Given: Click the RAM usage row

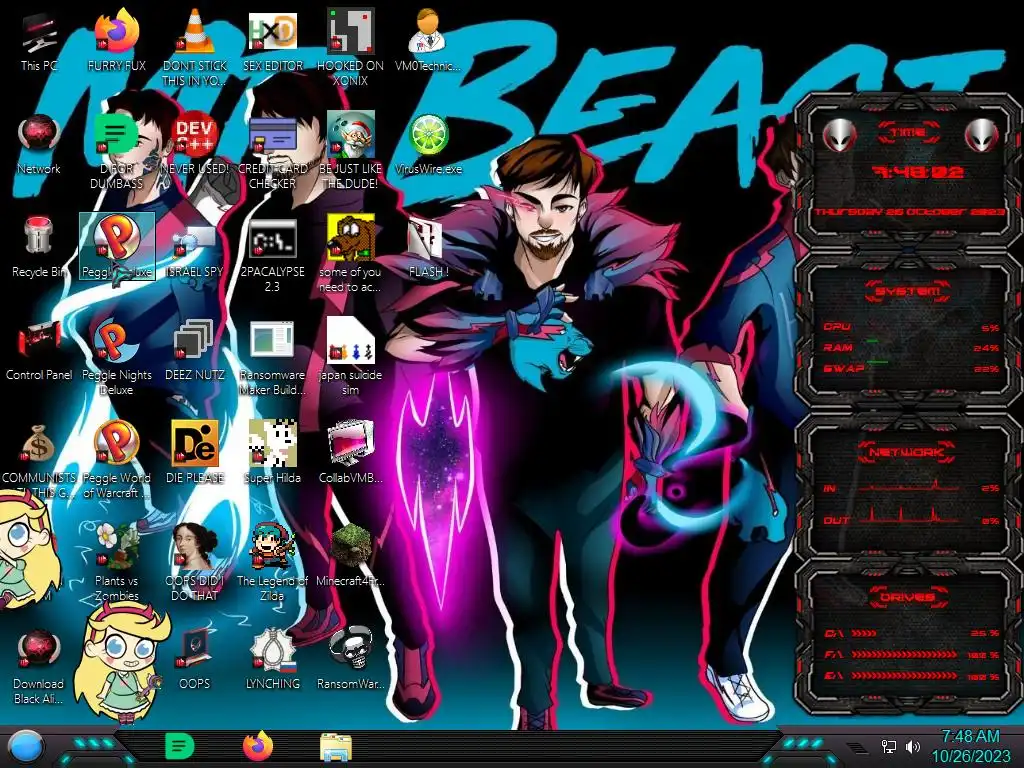Looking at the screenshot, I should (x=911, y=347).
